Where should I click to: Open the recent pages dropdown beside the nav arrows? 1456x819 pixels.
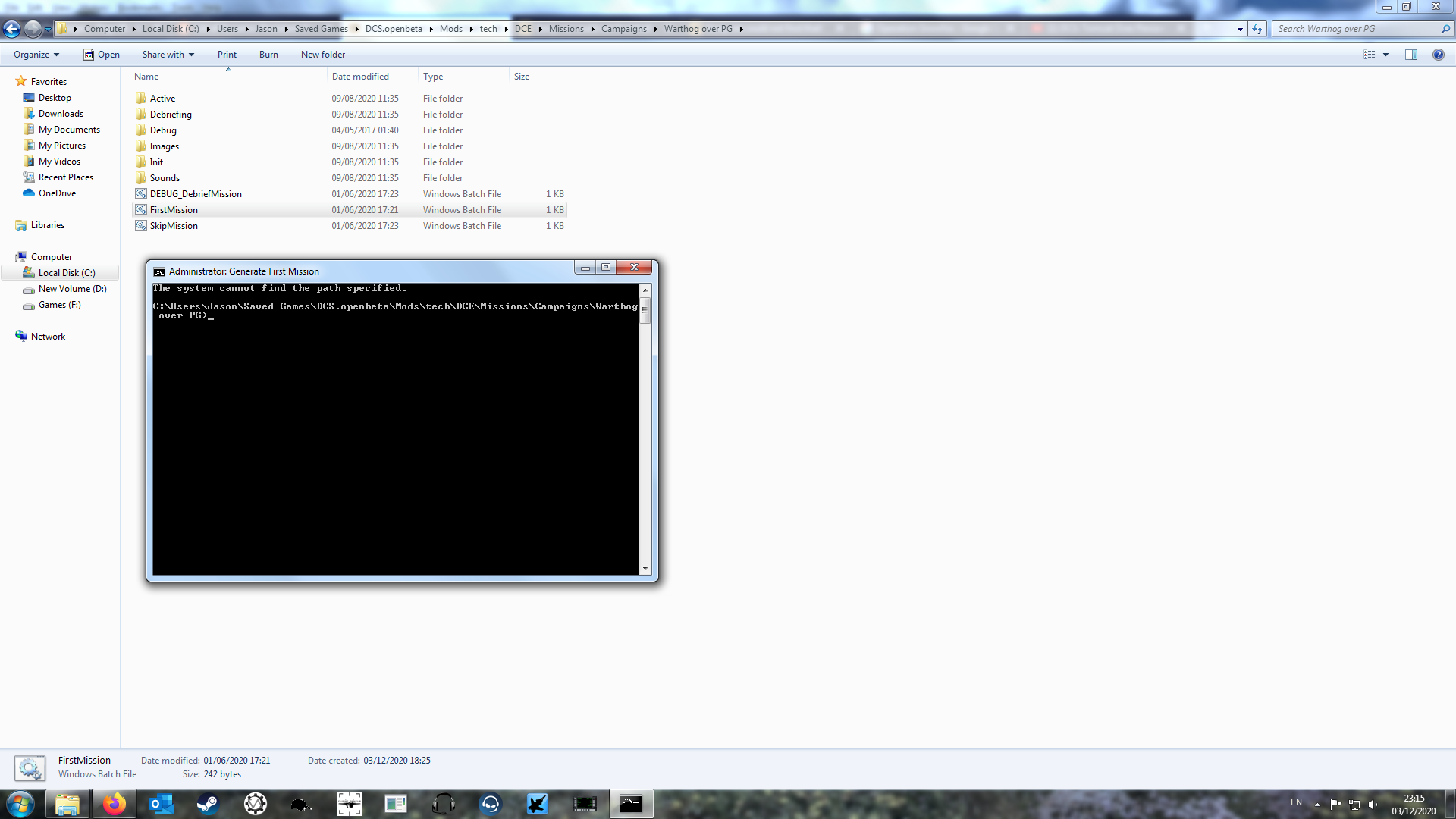coord(48,30)
